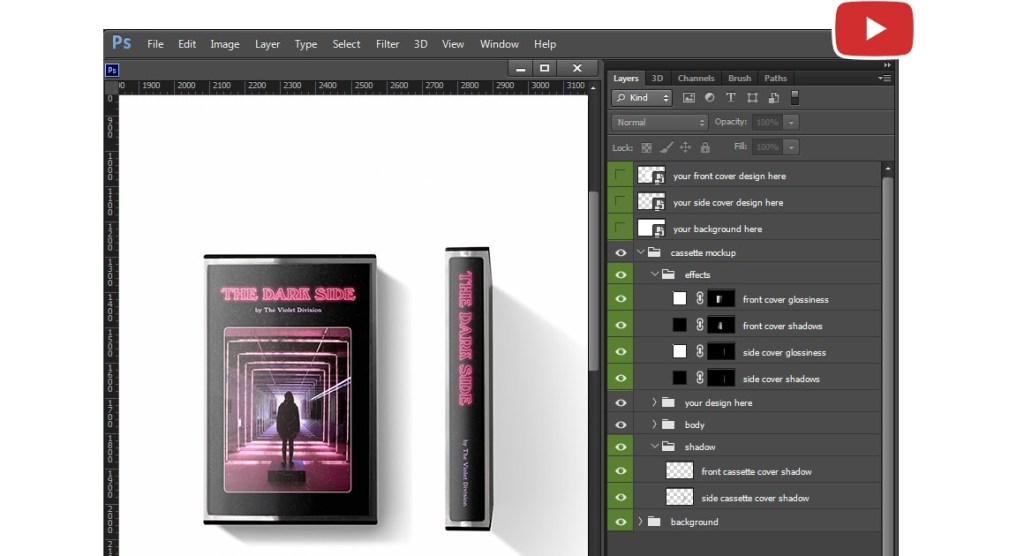This screenshot has width=1024, height=556.
Task: Click front cover shadows mask link icon
Action: (x=699, y=325)
